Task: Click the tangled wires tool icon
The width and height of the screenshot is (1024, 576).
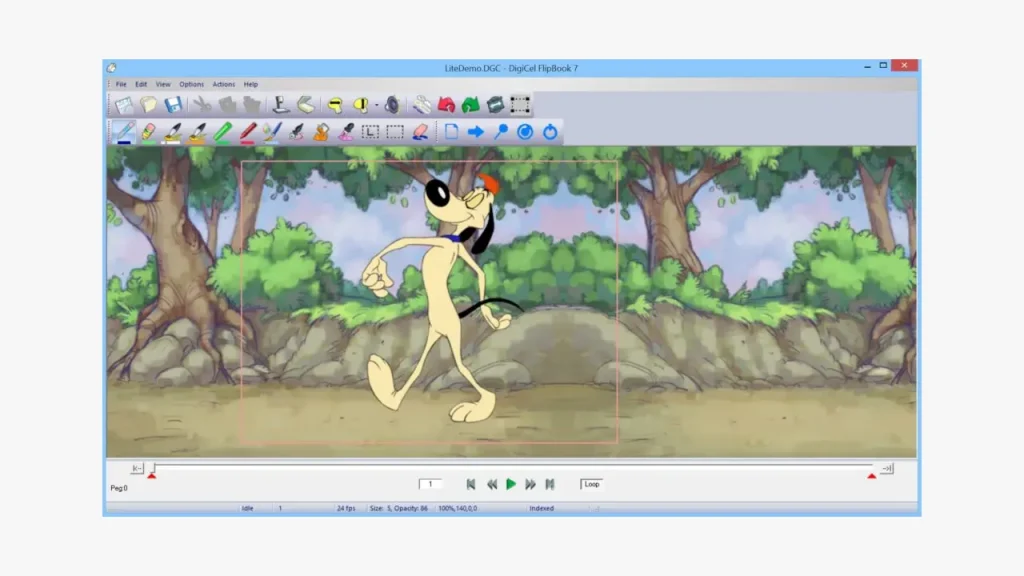Action: [x=421, y=104]
